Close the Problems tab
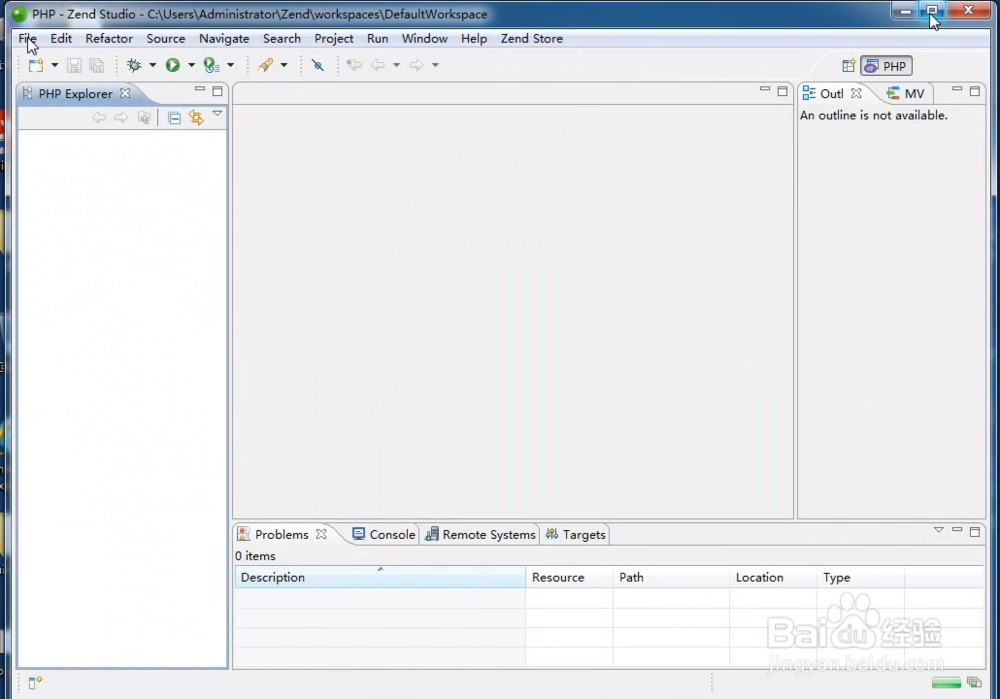1000x699 pixels. click(x=321, y=534)
